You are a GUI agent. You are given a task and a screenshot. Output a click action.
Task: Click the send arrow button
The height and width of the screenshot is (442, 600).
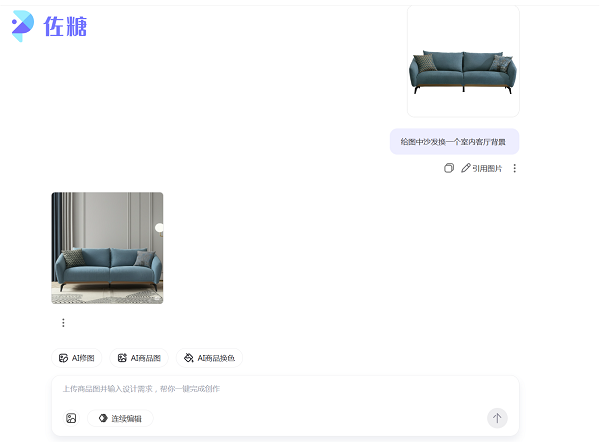pyautogui.click(x=497, y=418)
